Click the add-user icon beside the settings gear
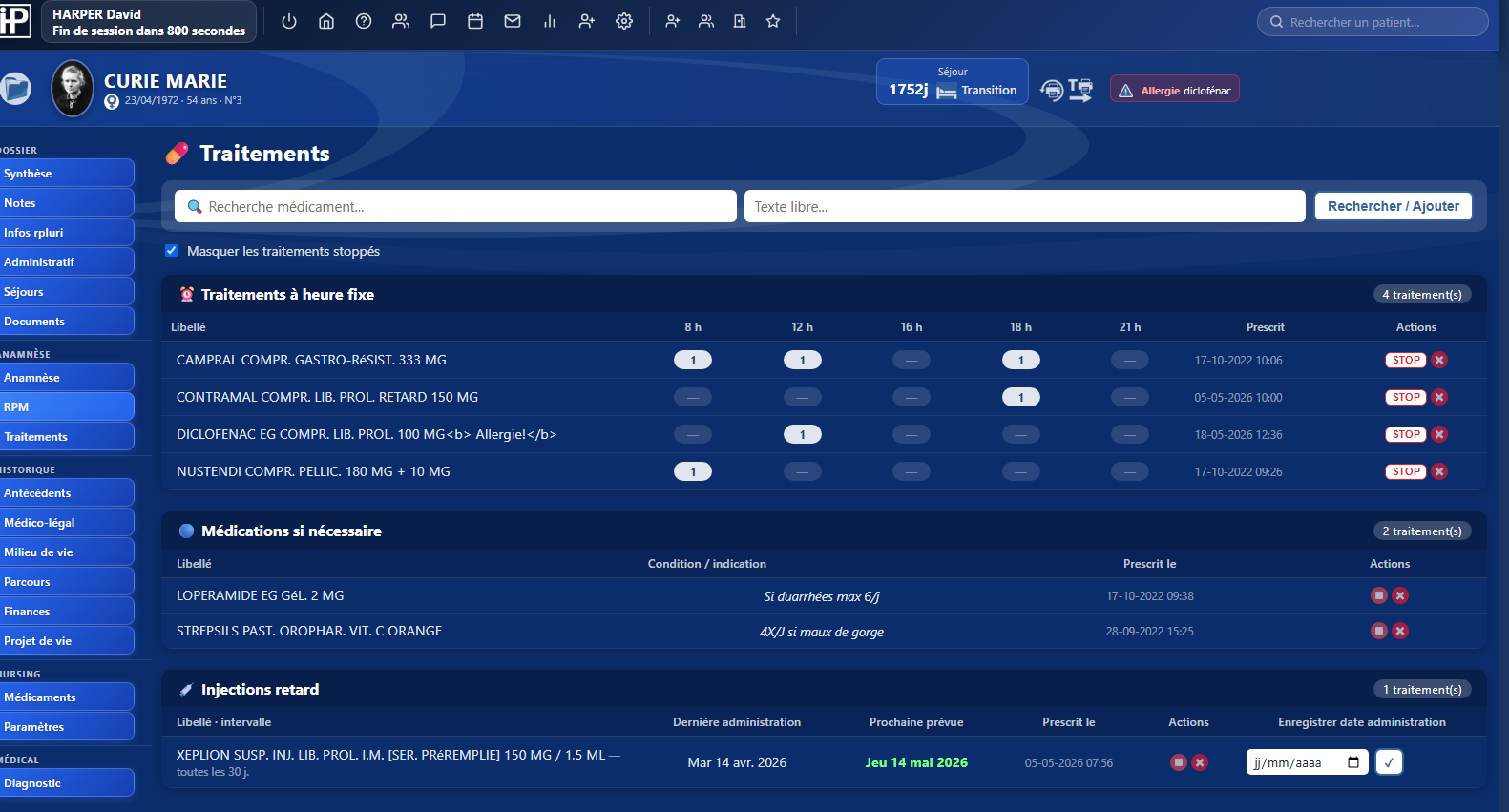This screenshot has height=812, width=1509. pyautogui.click(x=587, y=21)
